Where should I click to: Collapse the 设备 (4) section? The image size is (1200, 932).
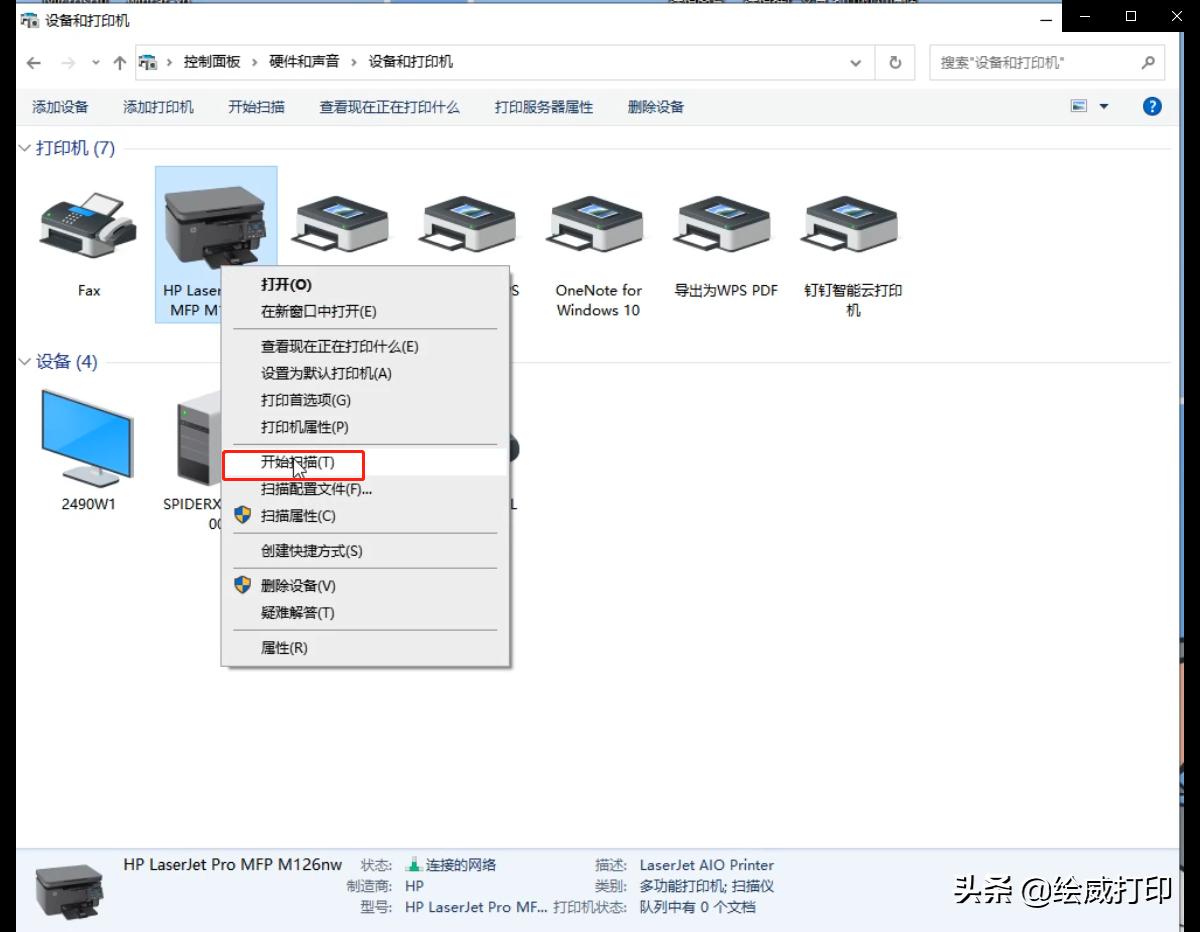pyautogui.click(x=24, y=362)
